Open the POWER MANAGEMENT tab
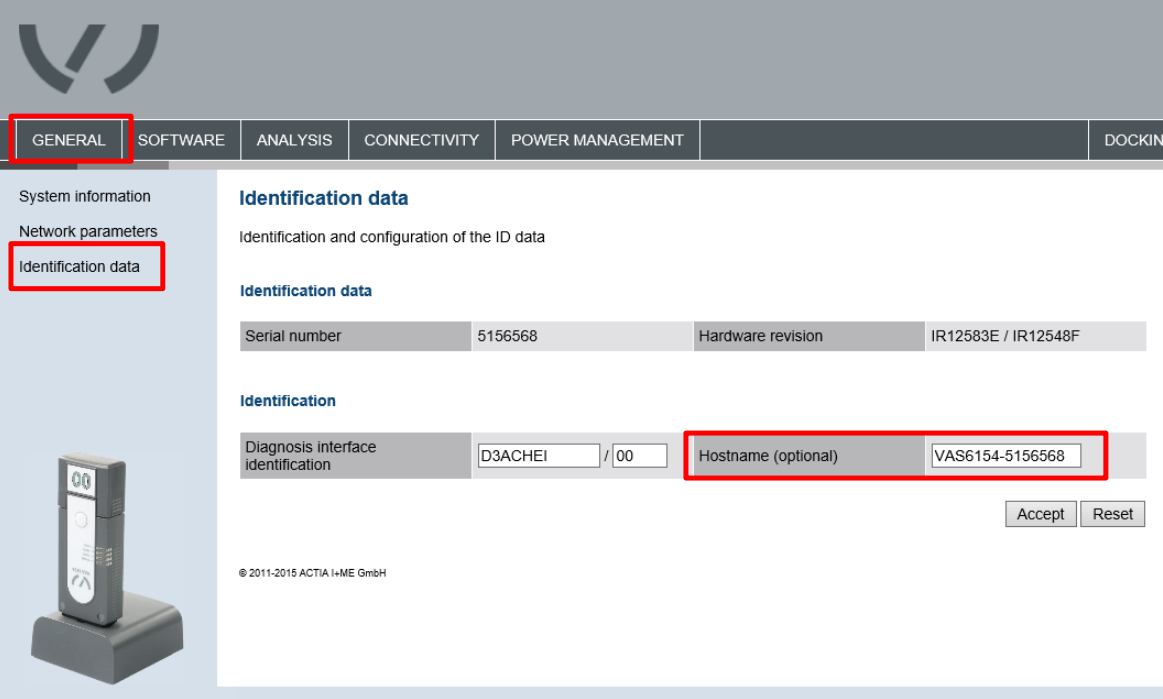Image resolution: width=1163 pixels, height=699 pixels. (597, 140)
